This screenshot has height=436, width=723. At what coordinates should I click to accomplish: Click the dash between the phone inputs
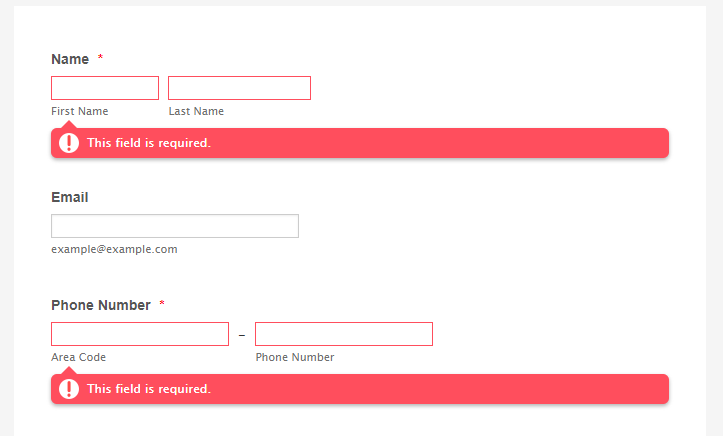click(x=242, y=334)
